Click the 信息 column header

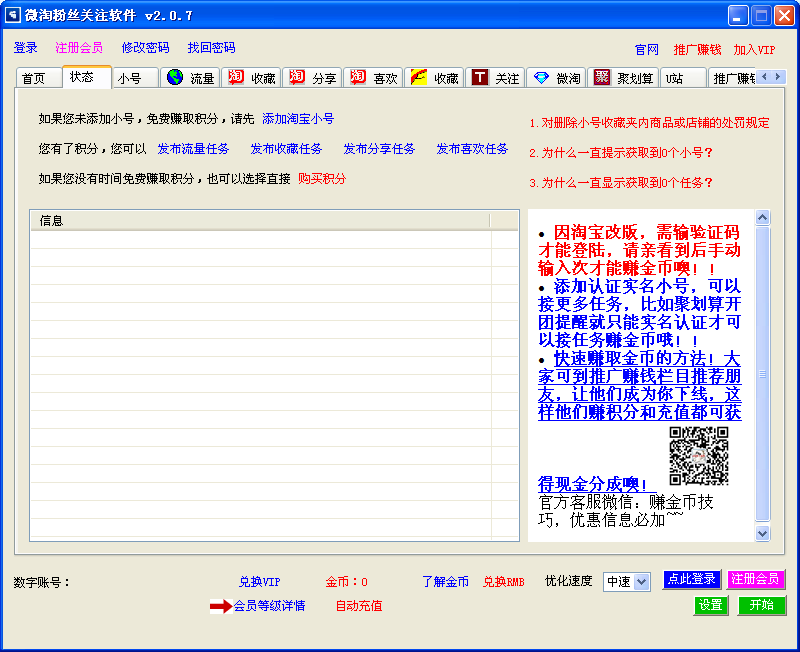coord(260,221)
